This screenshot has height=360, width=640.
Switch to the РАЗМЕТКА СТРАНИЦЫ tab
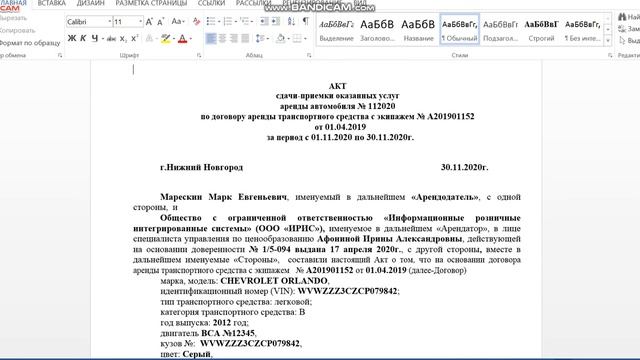(x=151, y=3)
